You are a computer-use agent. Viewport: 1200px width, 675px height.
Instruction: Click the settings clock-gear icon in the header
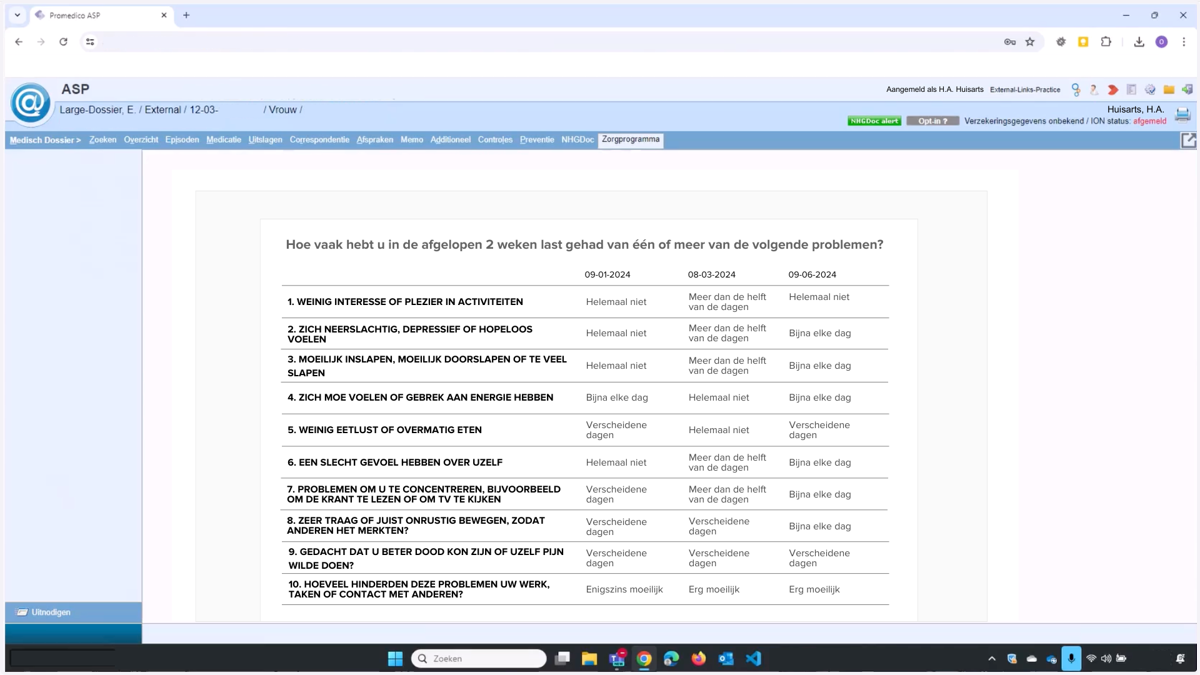pos(1150,90)
